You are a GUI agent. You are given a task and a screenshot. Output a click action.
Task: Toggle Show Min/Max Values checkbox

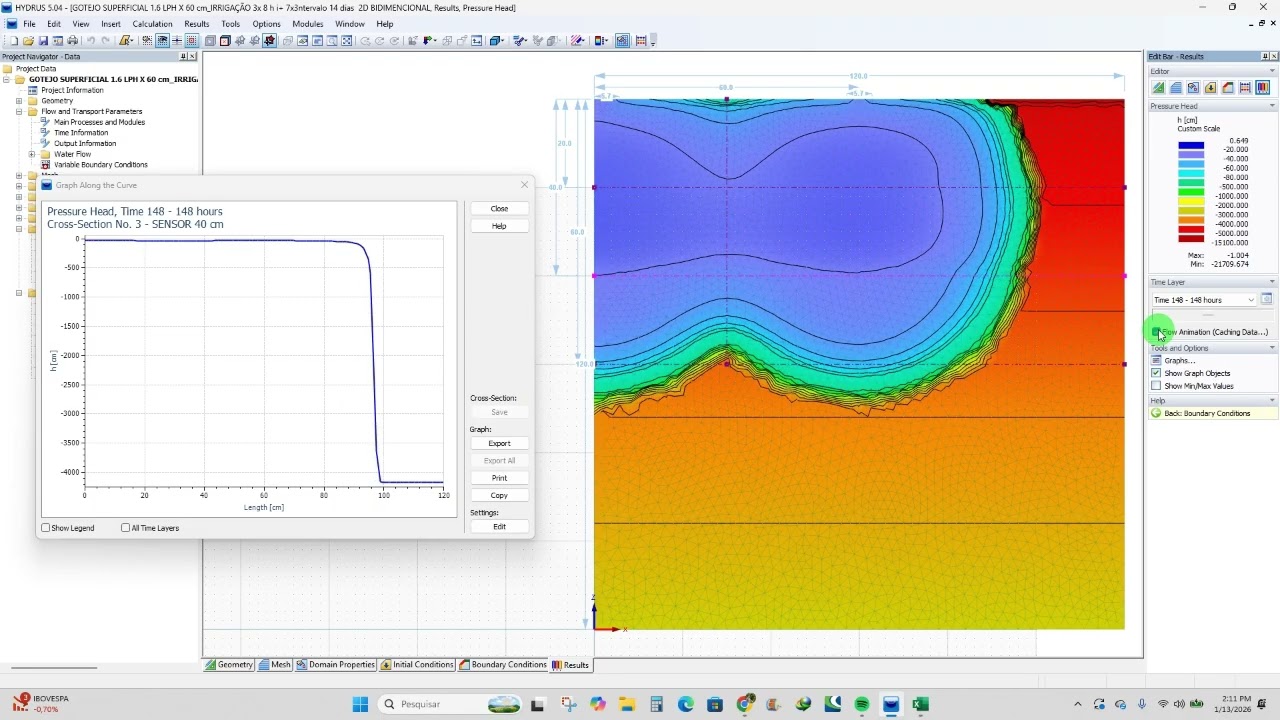point(1156,386)
